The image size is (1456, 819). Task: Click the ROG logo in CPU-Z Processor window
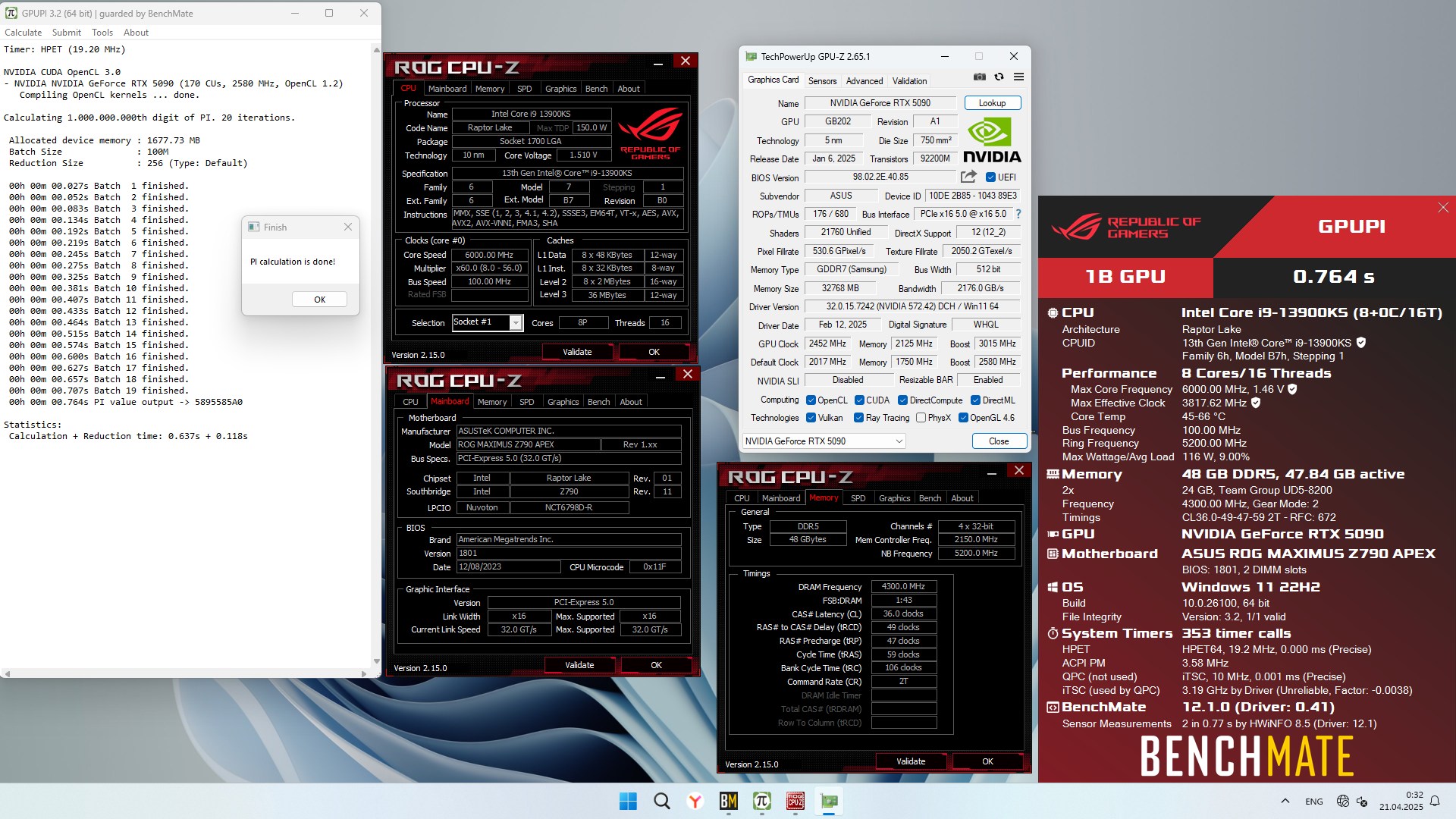651,134
